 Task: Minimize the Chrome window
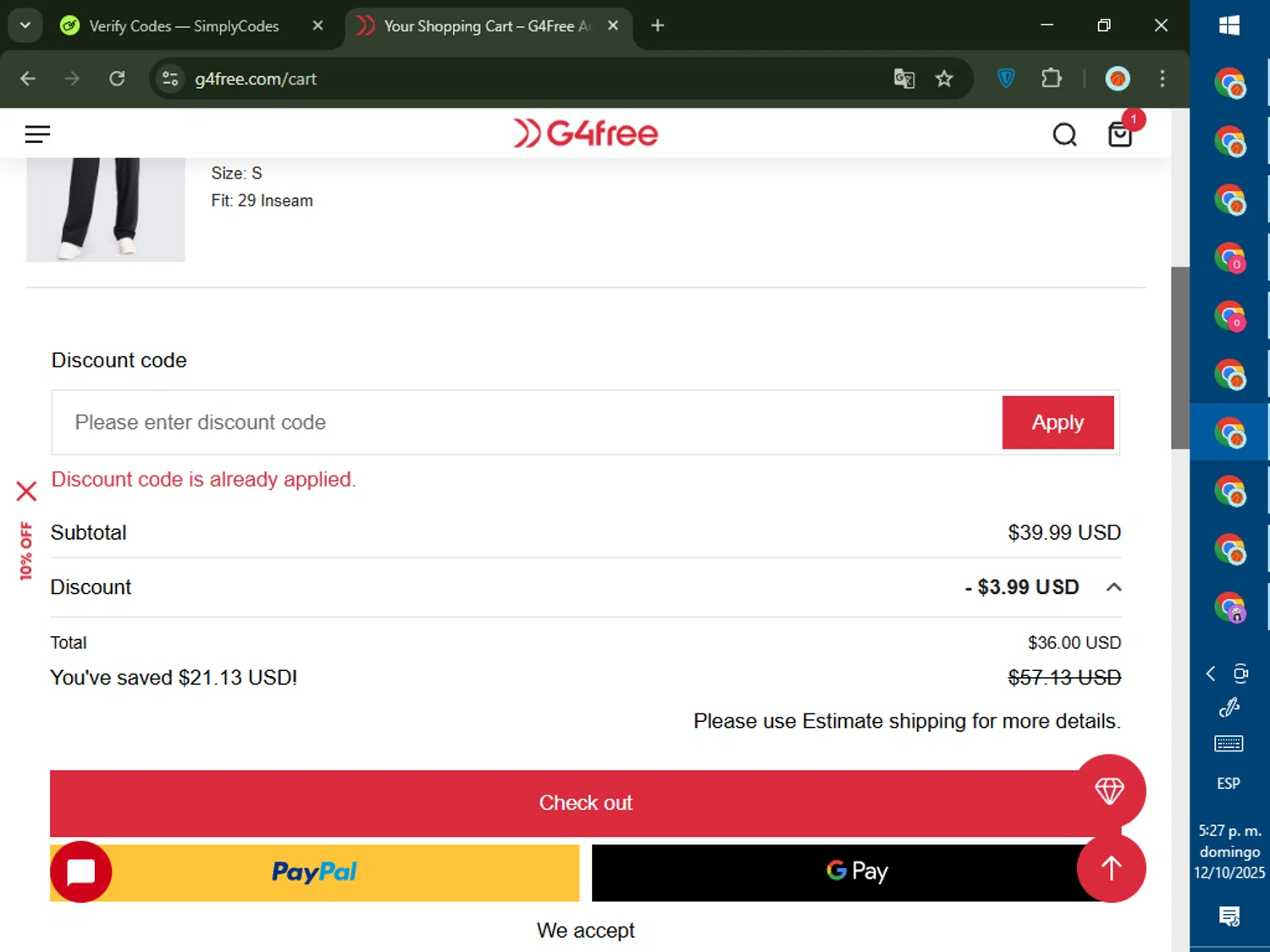[1047, 25]
